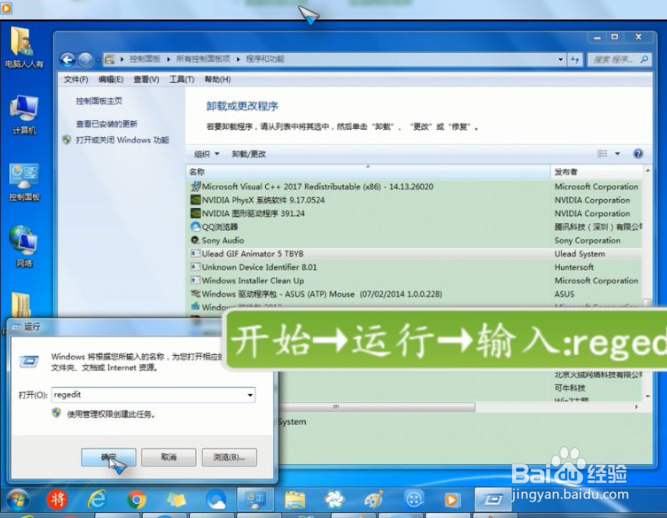Open the orange media player taskbar icon

tap(452, 500)
